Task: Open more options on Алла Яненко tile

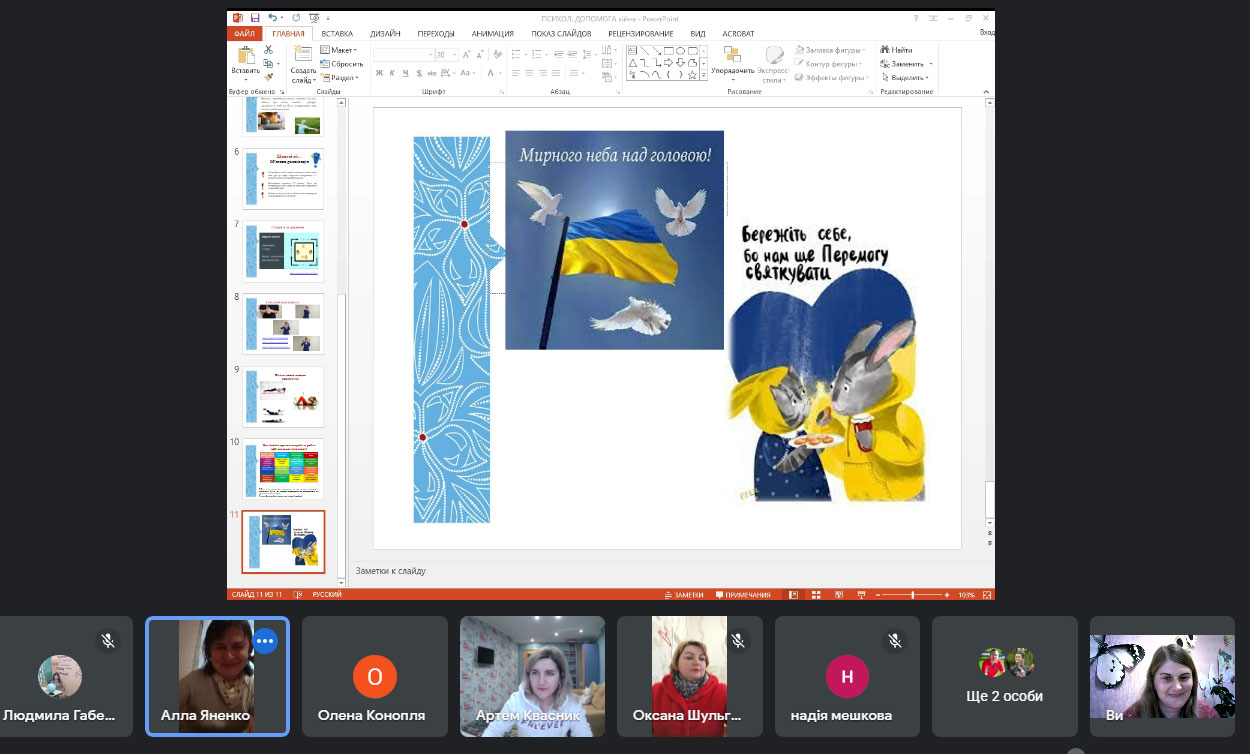Action: (265, 640)
